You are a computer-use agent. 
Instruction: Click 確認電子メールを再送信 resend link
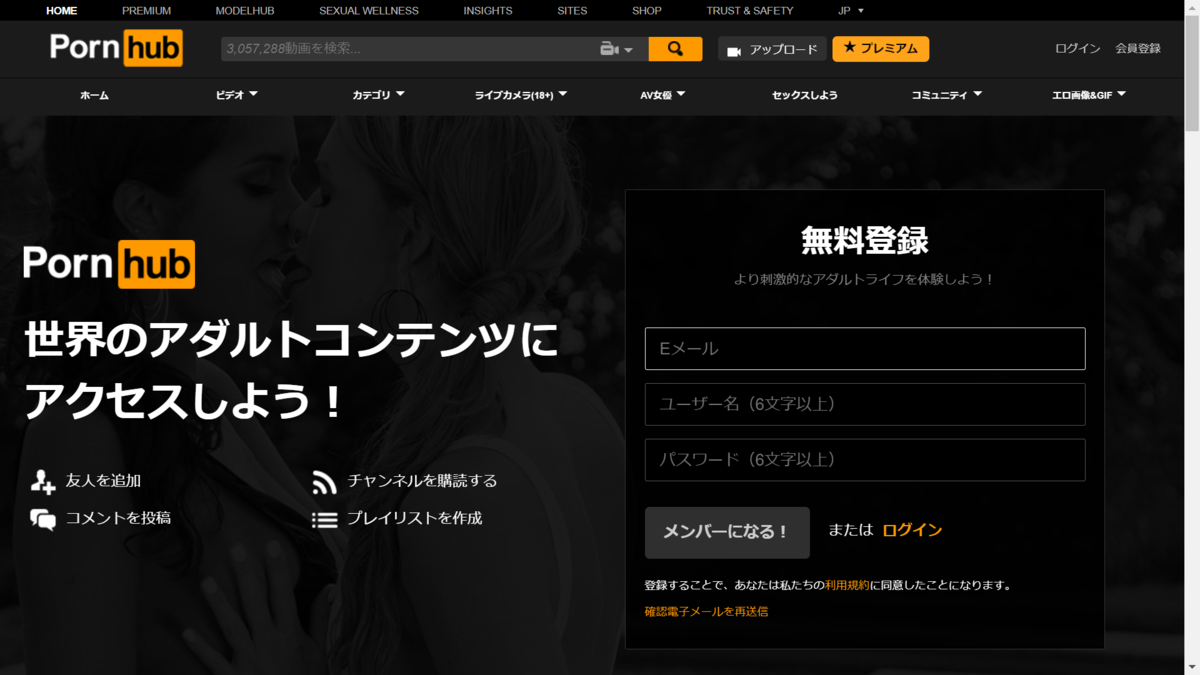(706, 611)
